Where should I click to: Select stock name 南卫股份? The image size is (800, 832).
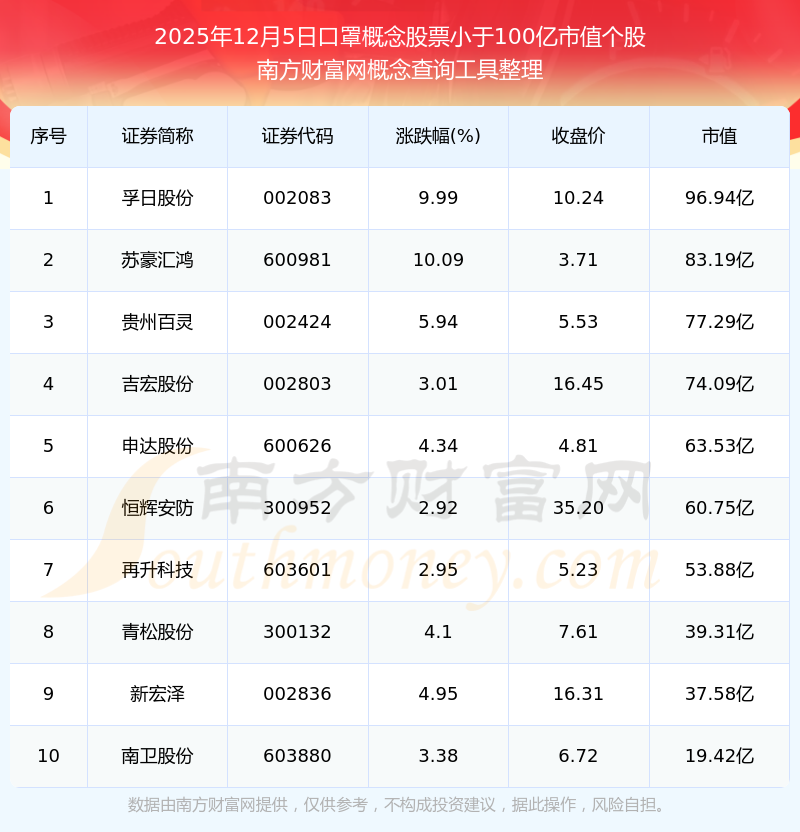pyautogui.click(x=158, y=756)
